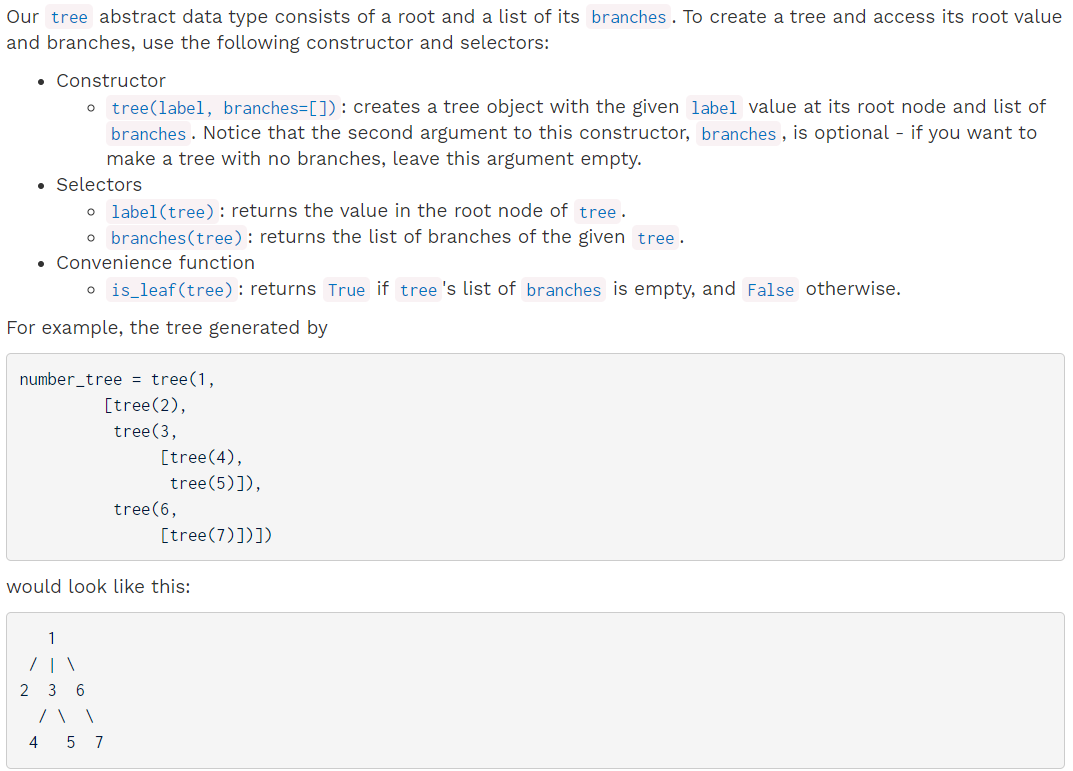The width and height of the screenshot is (1073, 771).
Task: Click 'branches' code word in first paragraph
Action: coord(628,17)
